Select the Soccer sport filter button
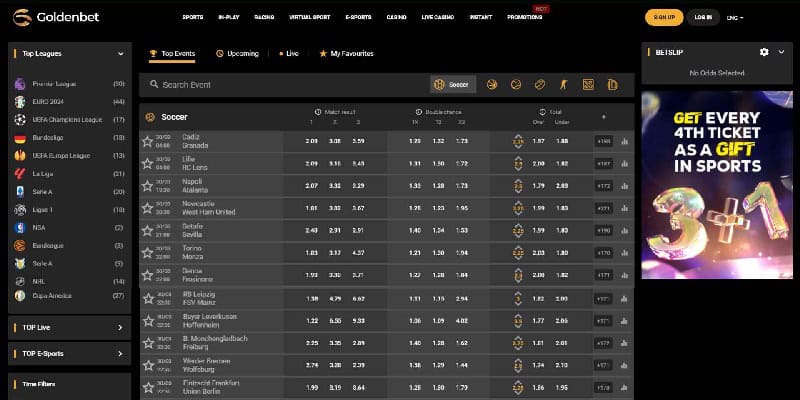800x400 pixels. pos(453,85)
